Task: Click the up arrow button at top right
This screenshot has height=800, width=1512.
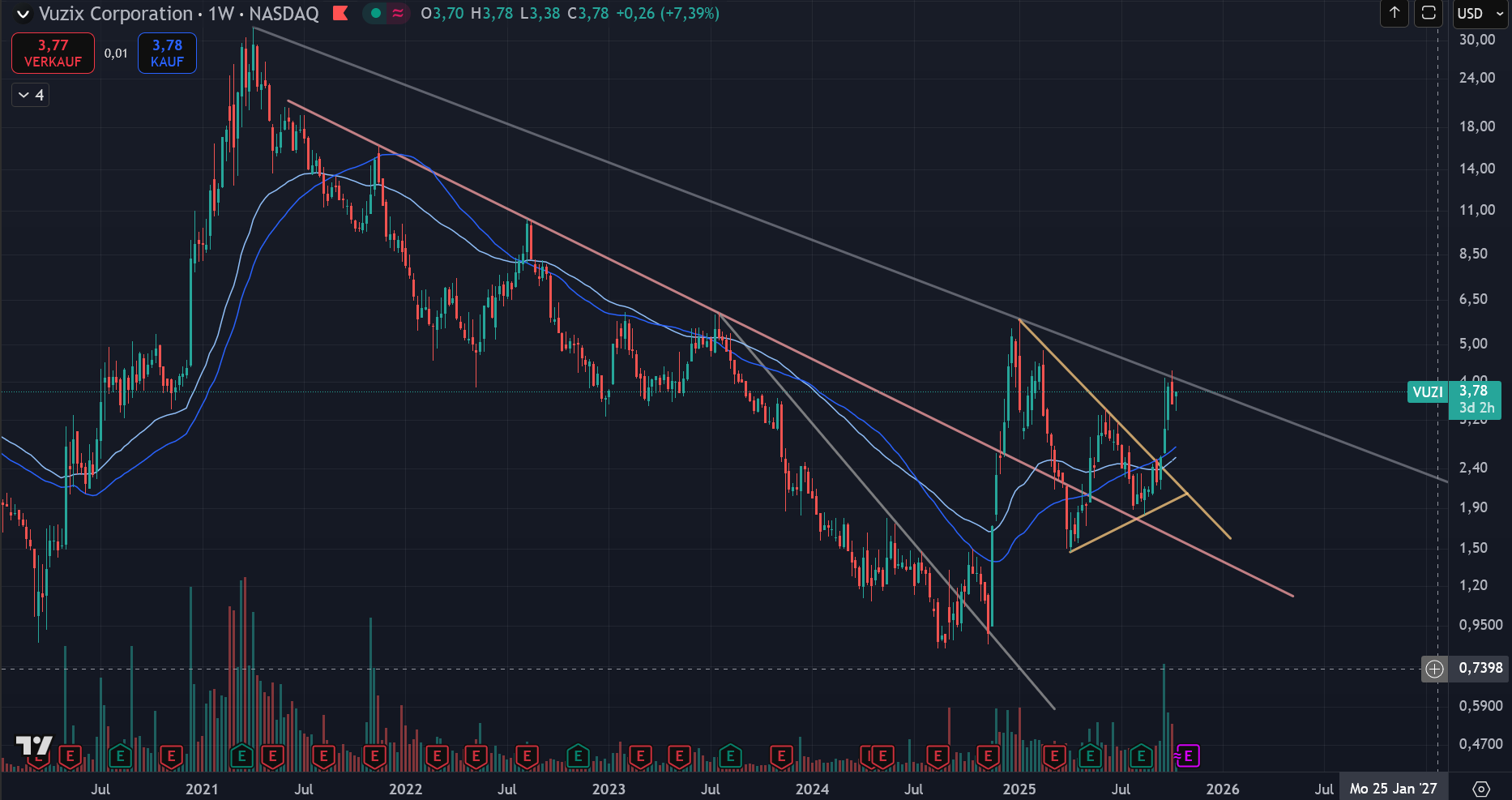Action: coord(1395,13)
